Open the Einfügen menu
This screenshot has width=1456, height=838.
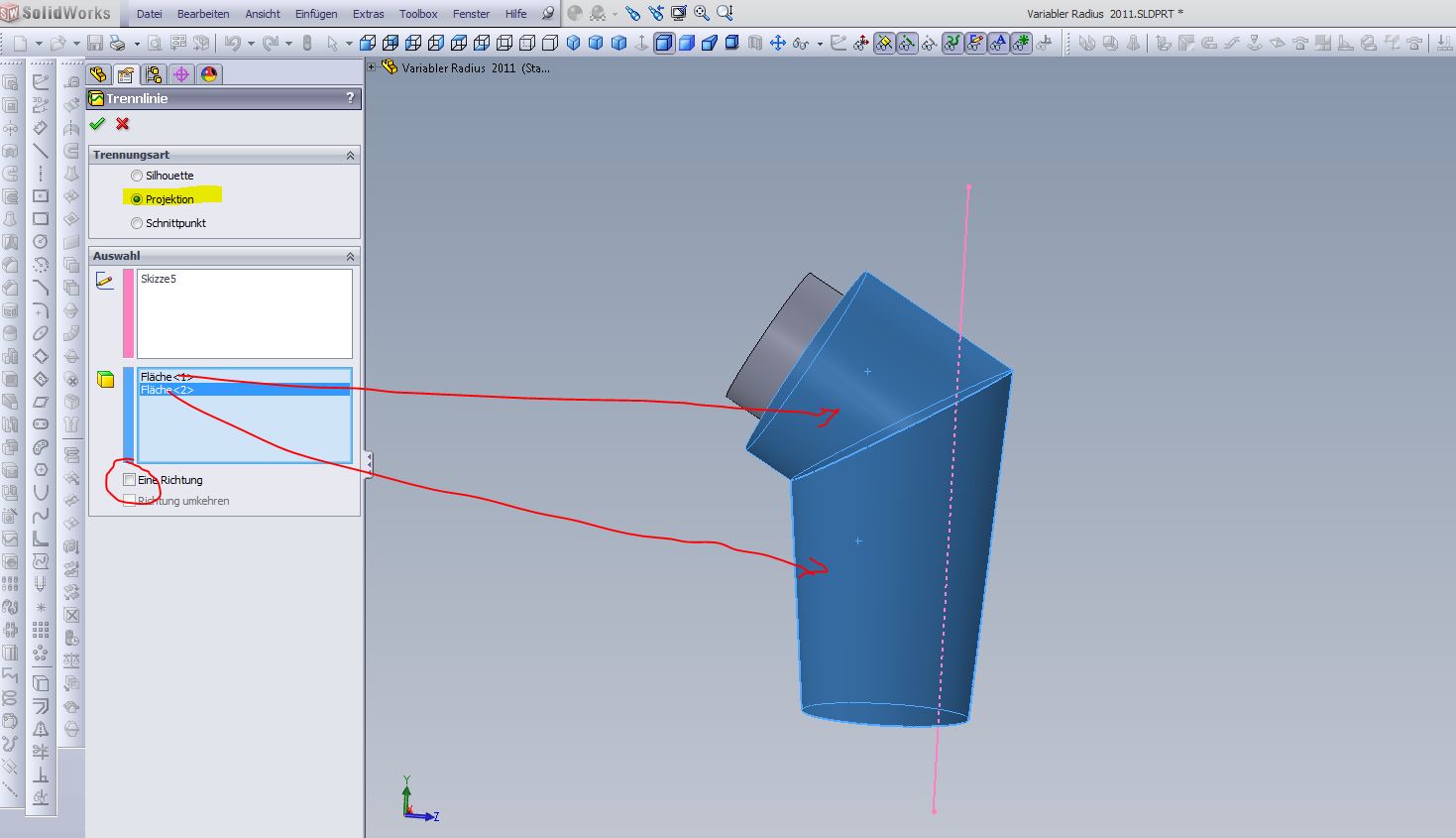click(316, 14)
